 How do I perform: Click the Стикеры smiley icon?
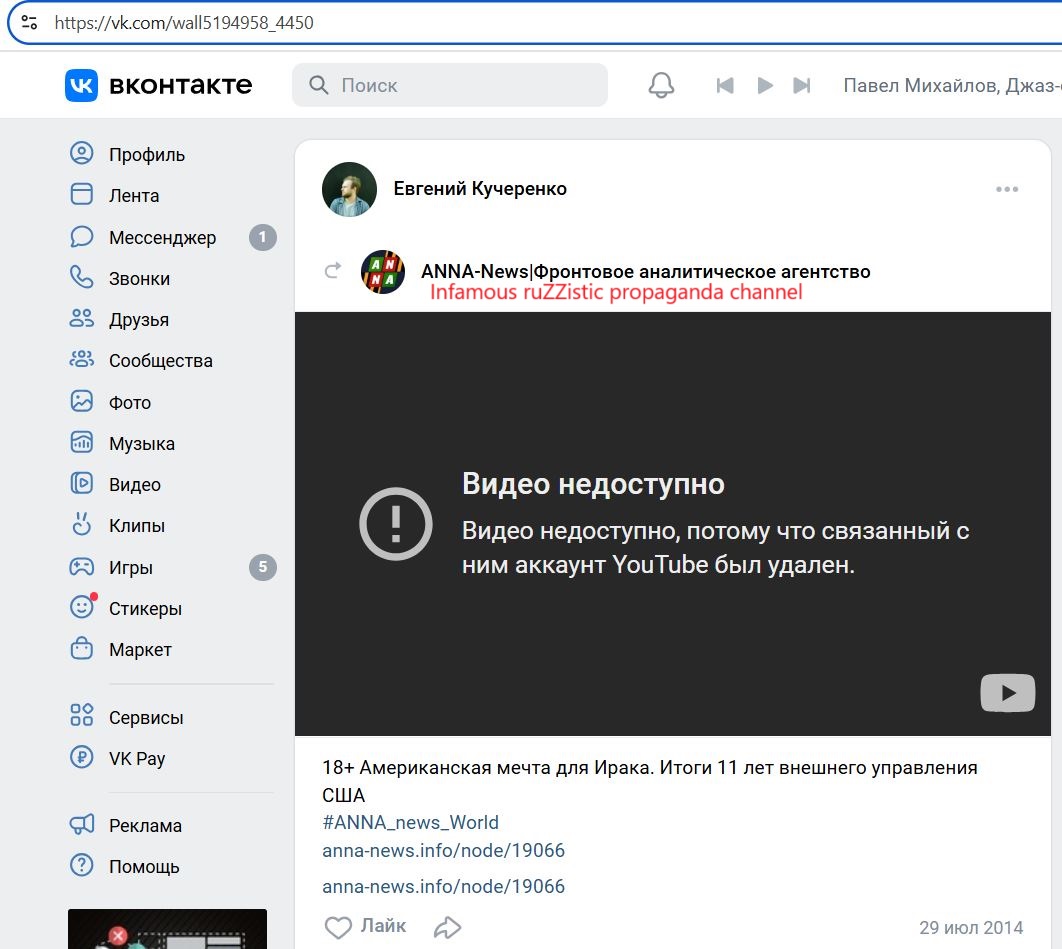point(82,607)
